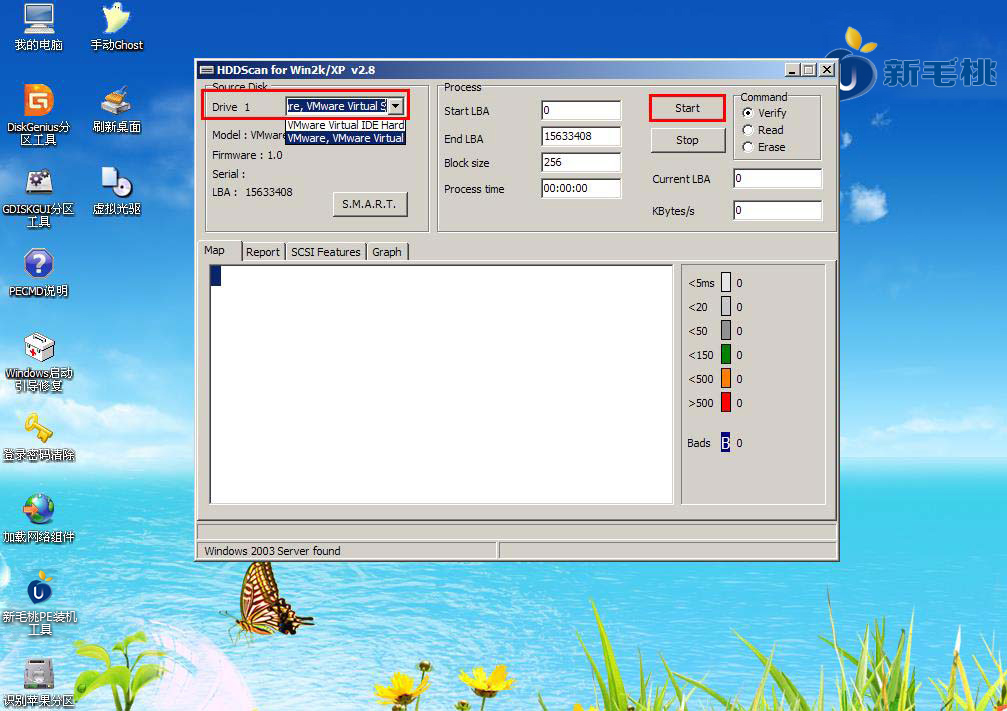1007x711 pixels.
Task: Open 登录密码清除 key icon
Action: pyautogui.click(x=39, y=437)
